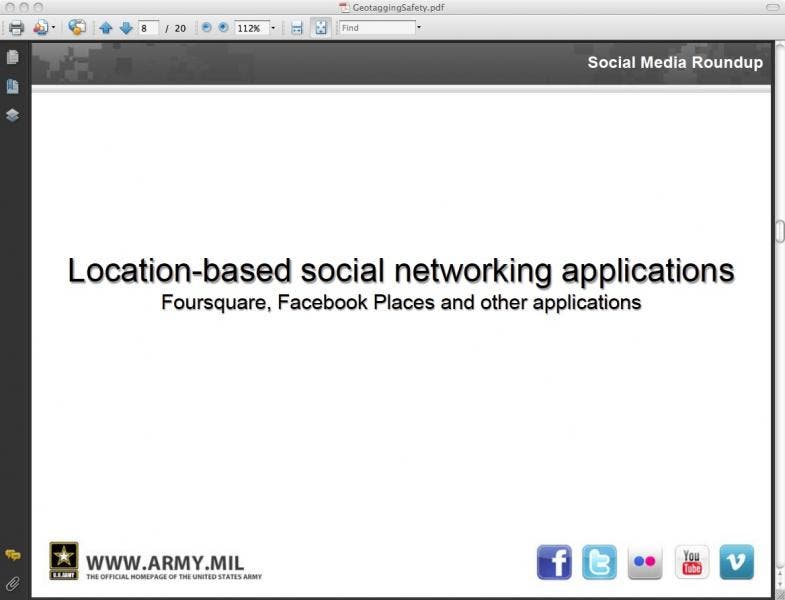Click the total pages text 20

pyautogui.click(x=180, y=29)
